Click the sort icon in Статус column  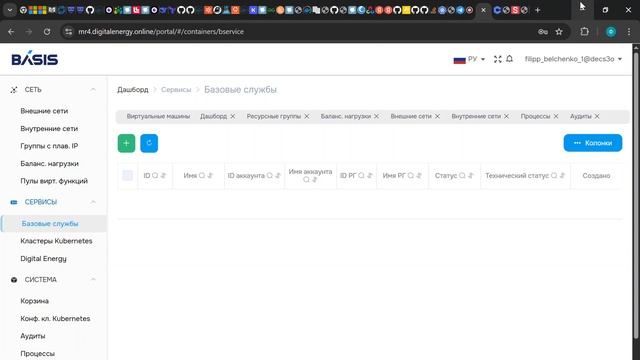pos(470,176)
